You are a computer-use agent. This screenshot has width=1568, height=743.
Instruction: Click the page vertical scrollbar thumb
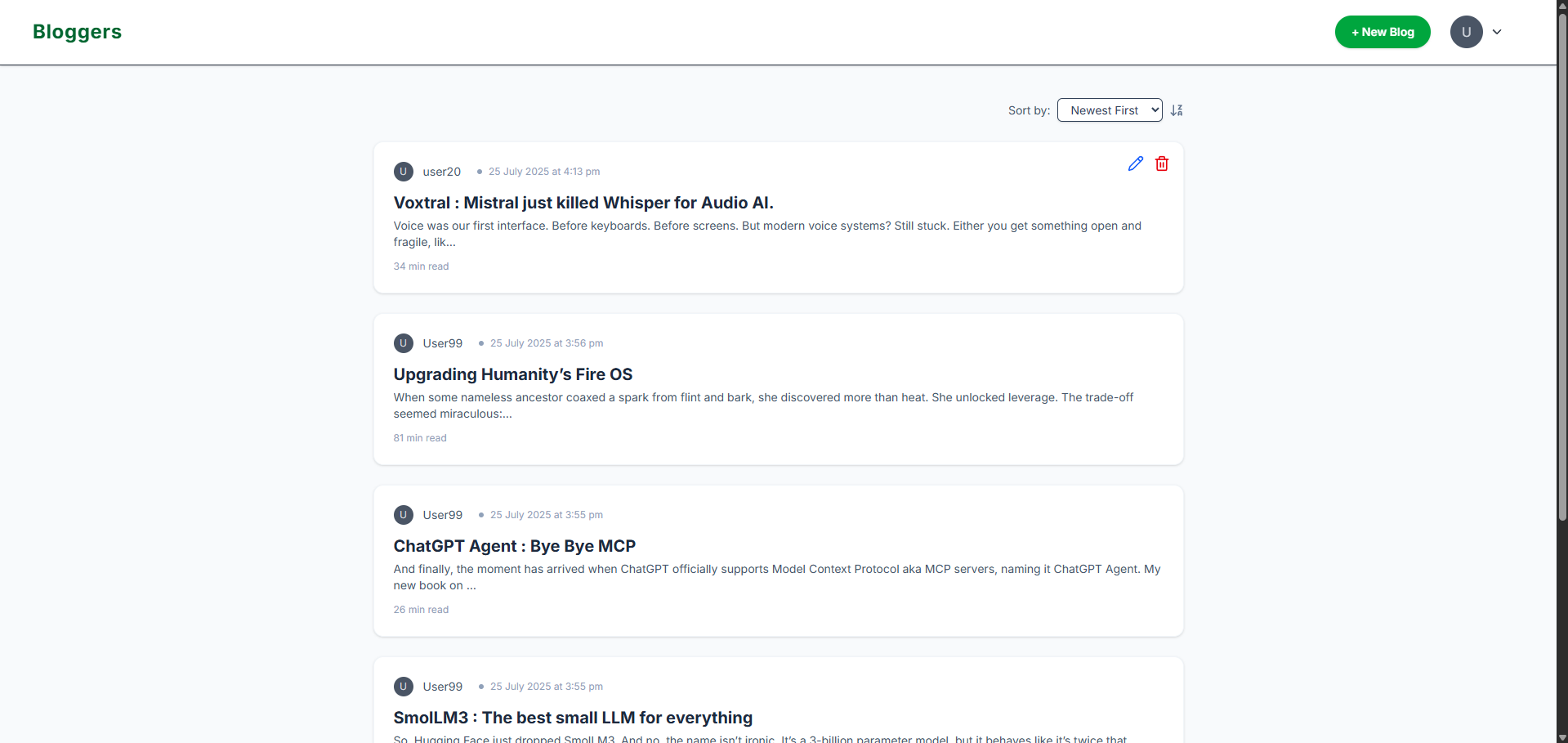[1562, 266]
